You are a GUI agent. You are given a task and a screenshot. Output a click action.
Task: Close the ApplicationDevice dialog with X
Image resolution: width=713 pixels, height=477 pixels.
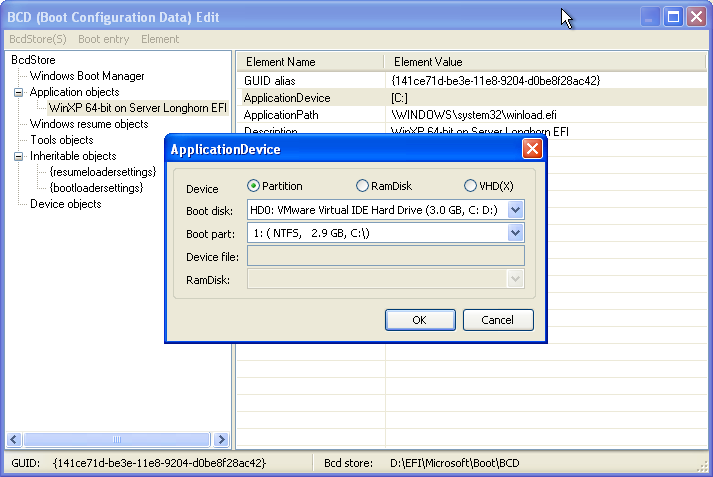pos(532,149)
